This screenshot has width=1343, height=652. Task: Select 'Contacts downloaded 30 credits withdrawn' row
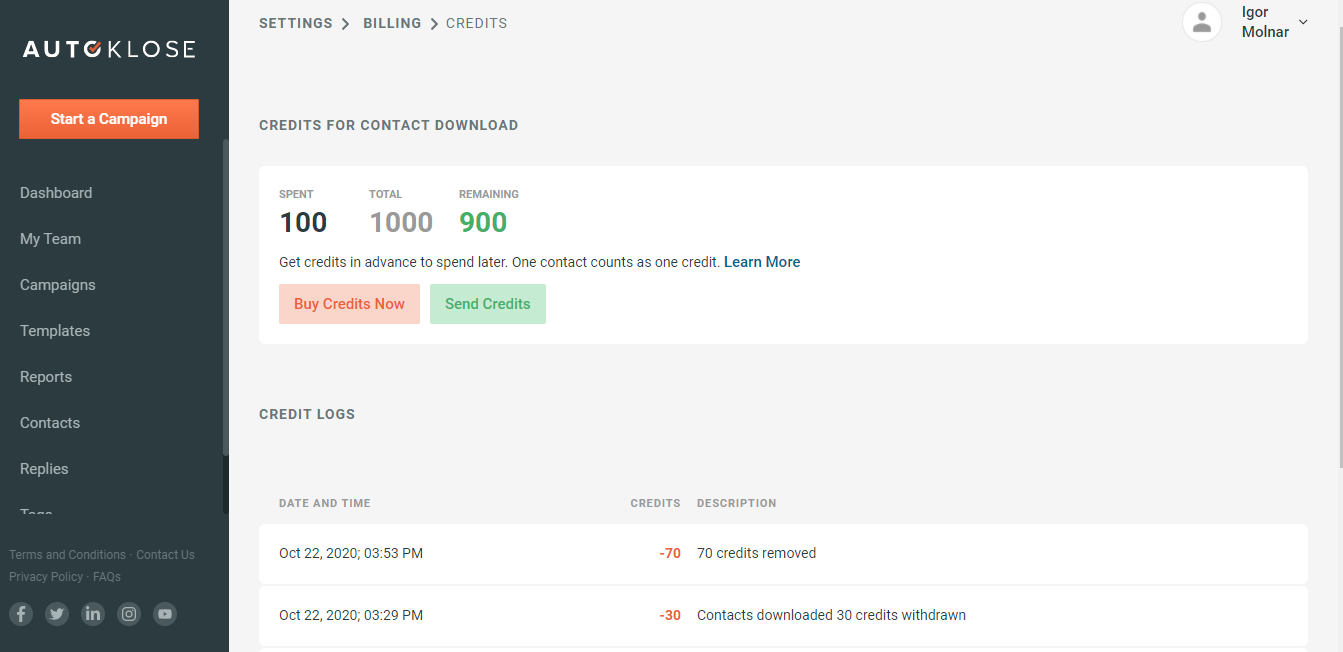(783, 616)
